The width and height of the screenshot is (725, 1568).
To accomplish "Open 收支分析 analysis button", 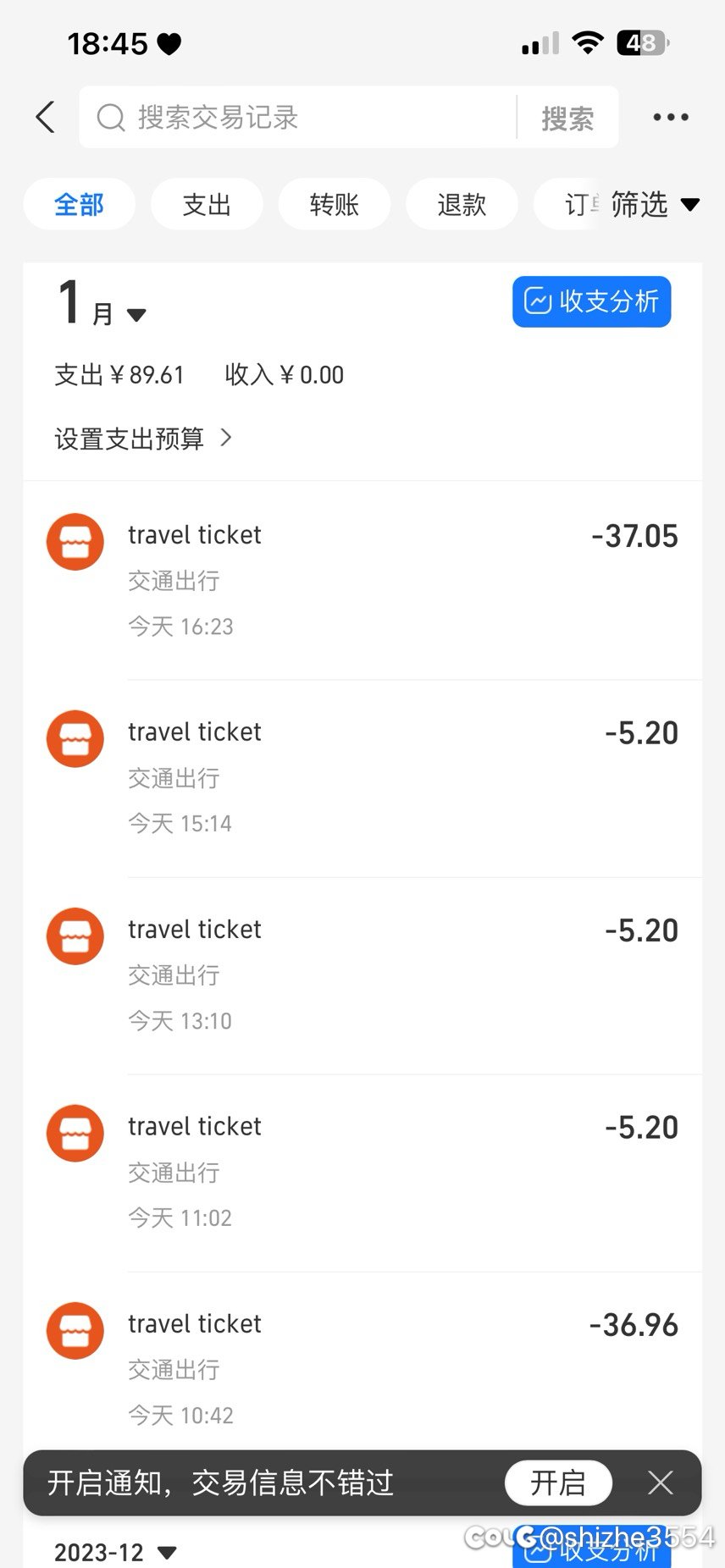I will 591,301.
